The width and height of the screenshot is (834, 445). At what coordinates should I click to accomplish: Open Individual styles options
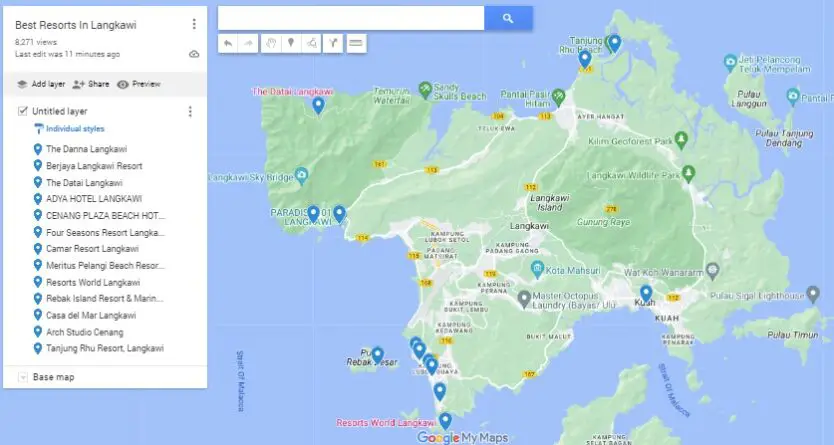click(x=69, y=129)
